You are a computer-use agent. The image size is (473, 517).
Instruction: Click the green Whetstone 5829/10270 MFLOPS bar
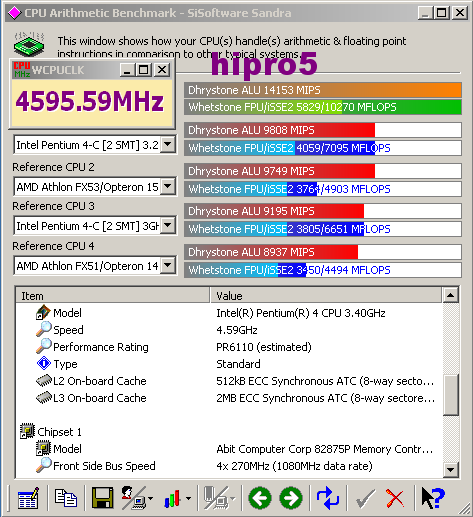[x=323, y=107]
